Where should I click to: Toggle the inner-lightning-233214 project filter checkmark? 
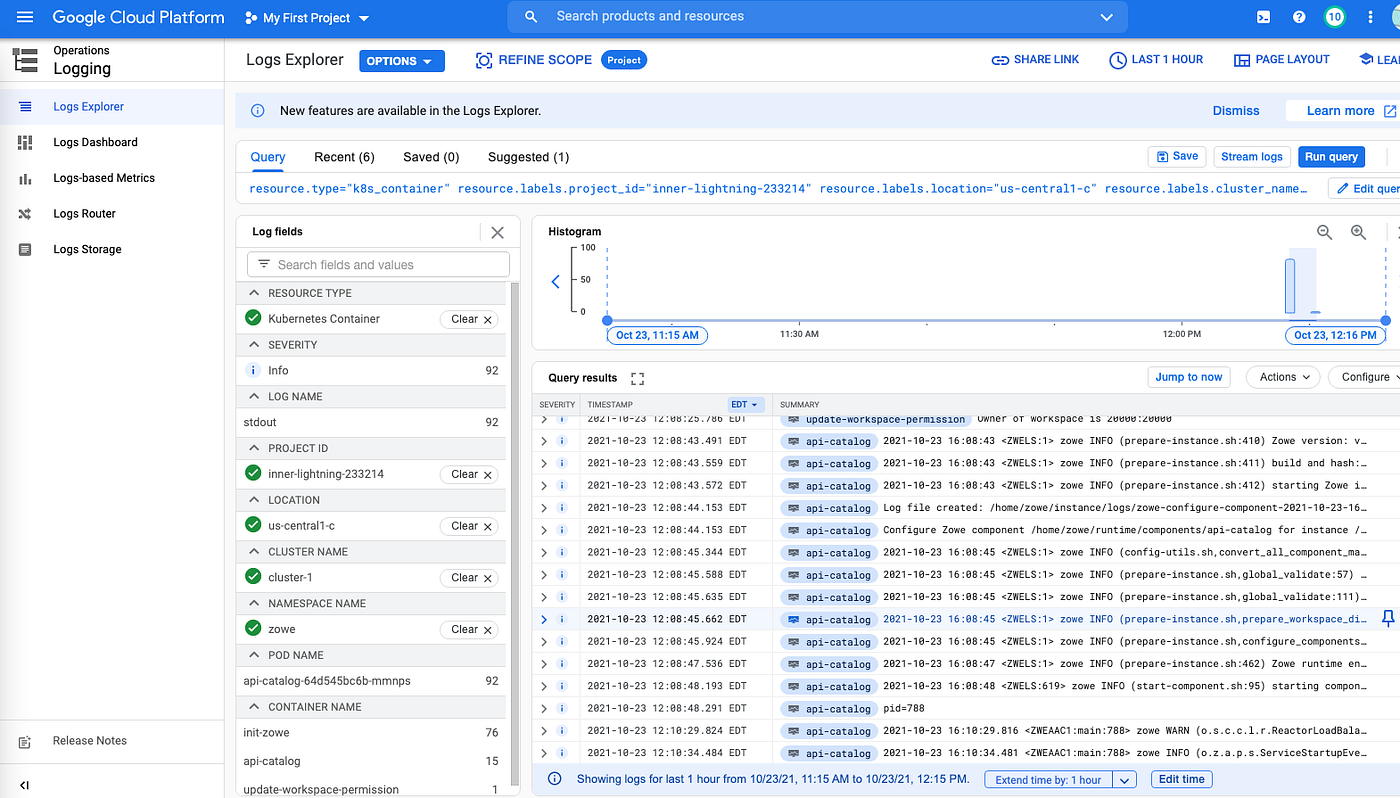(x=253, y=473)
